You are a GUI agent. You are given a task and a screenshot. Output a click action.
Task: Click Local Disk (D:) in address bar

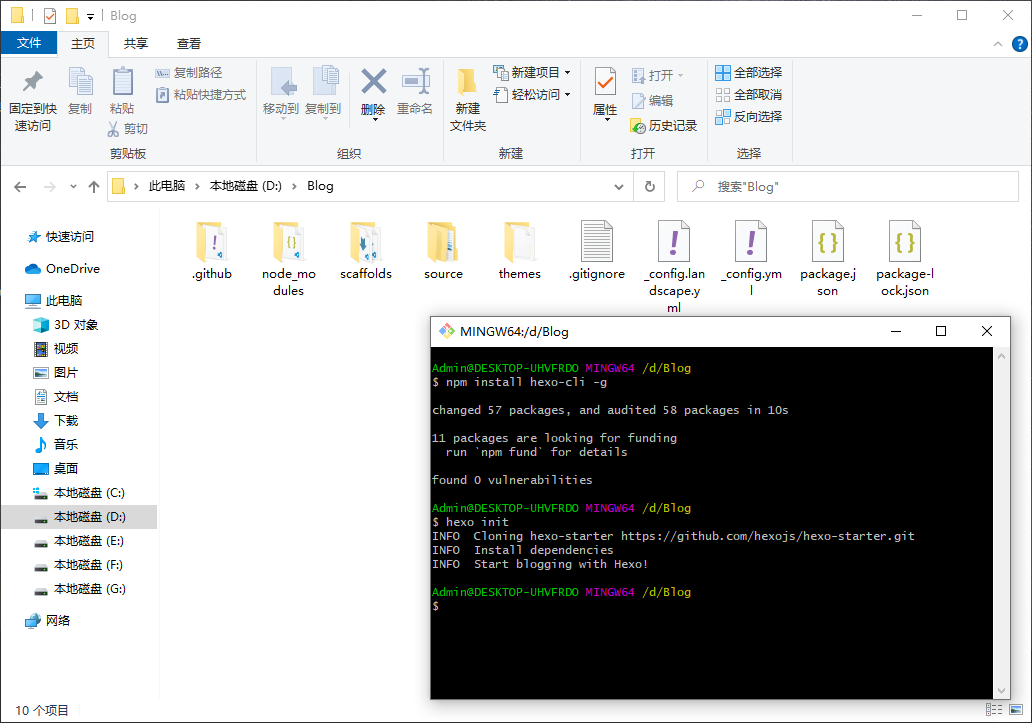coord(245,186)
